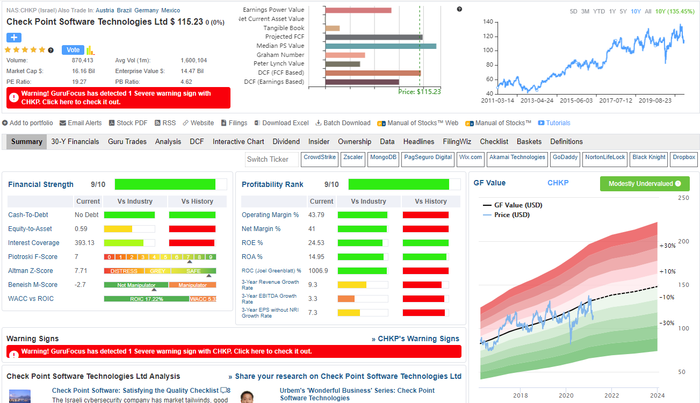Screen dimensions: 700x403
Task: Switch to the 30-Y Financials tab
Action: (x=75, y=141)
